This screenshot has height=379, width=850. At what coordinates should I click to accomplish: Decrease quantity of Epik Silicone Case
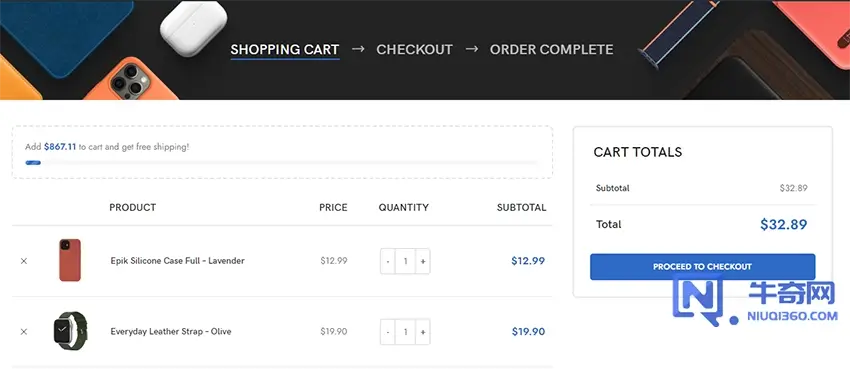388,261
